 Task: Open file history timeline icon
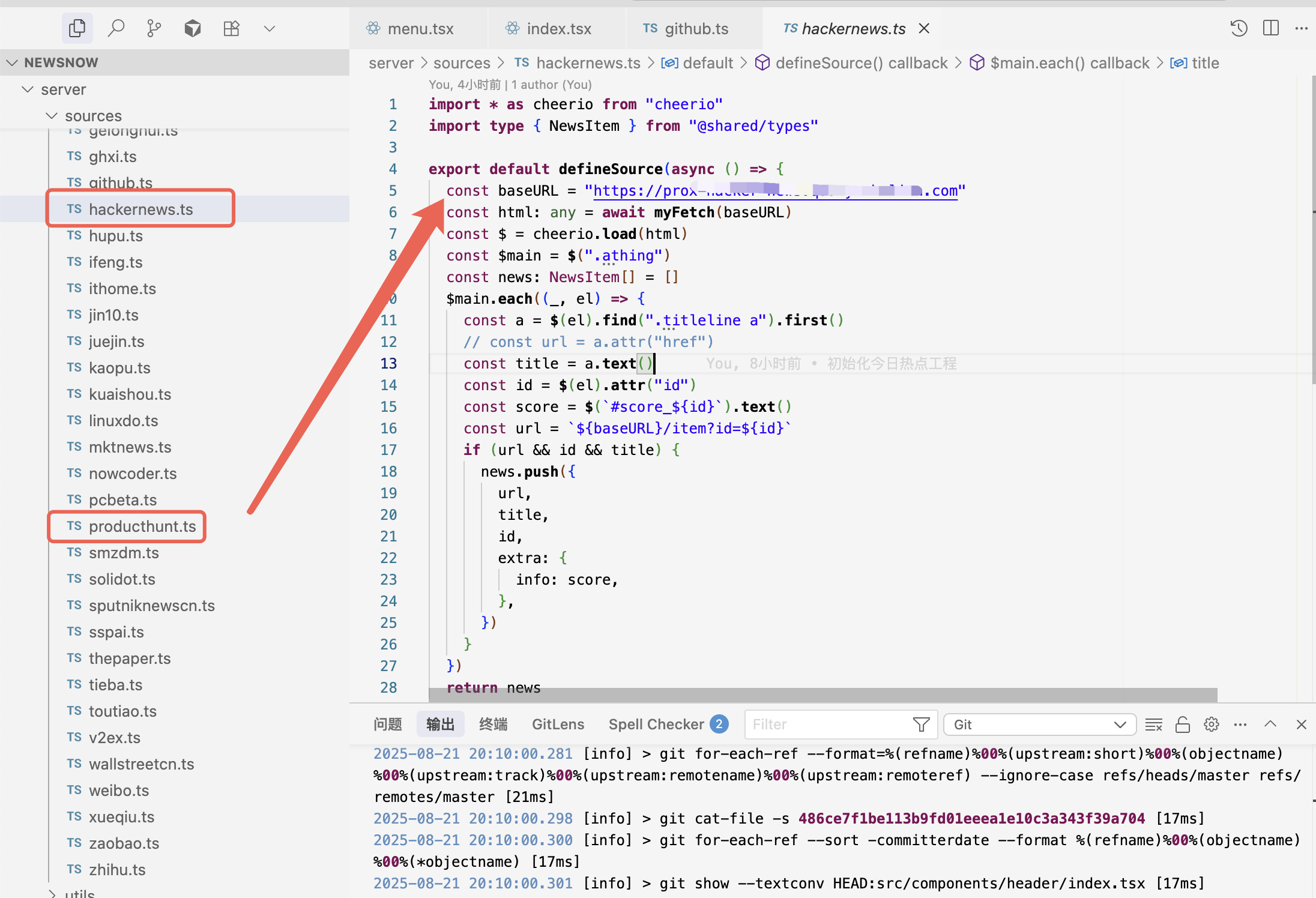(1239, 28)
